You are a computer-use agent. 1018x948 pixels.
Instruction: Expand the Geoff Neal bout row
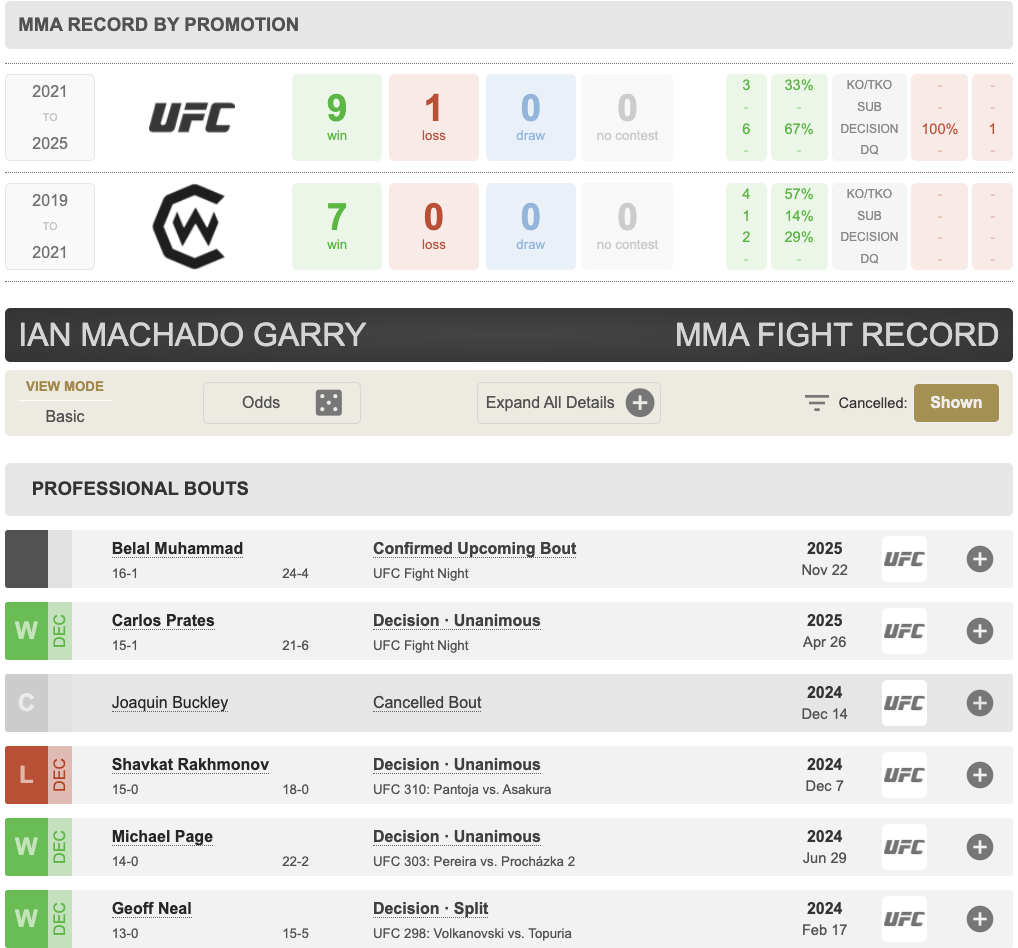[x=979, y=919]
